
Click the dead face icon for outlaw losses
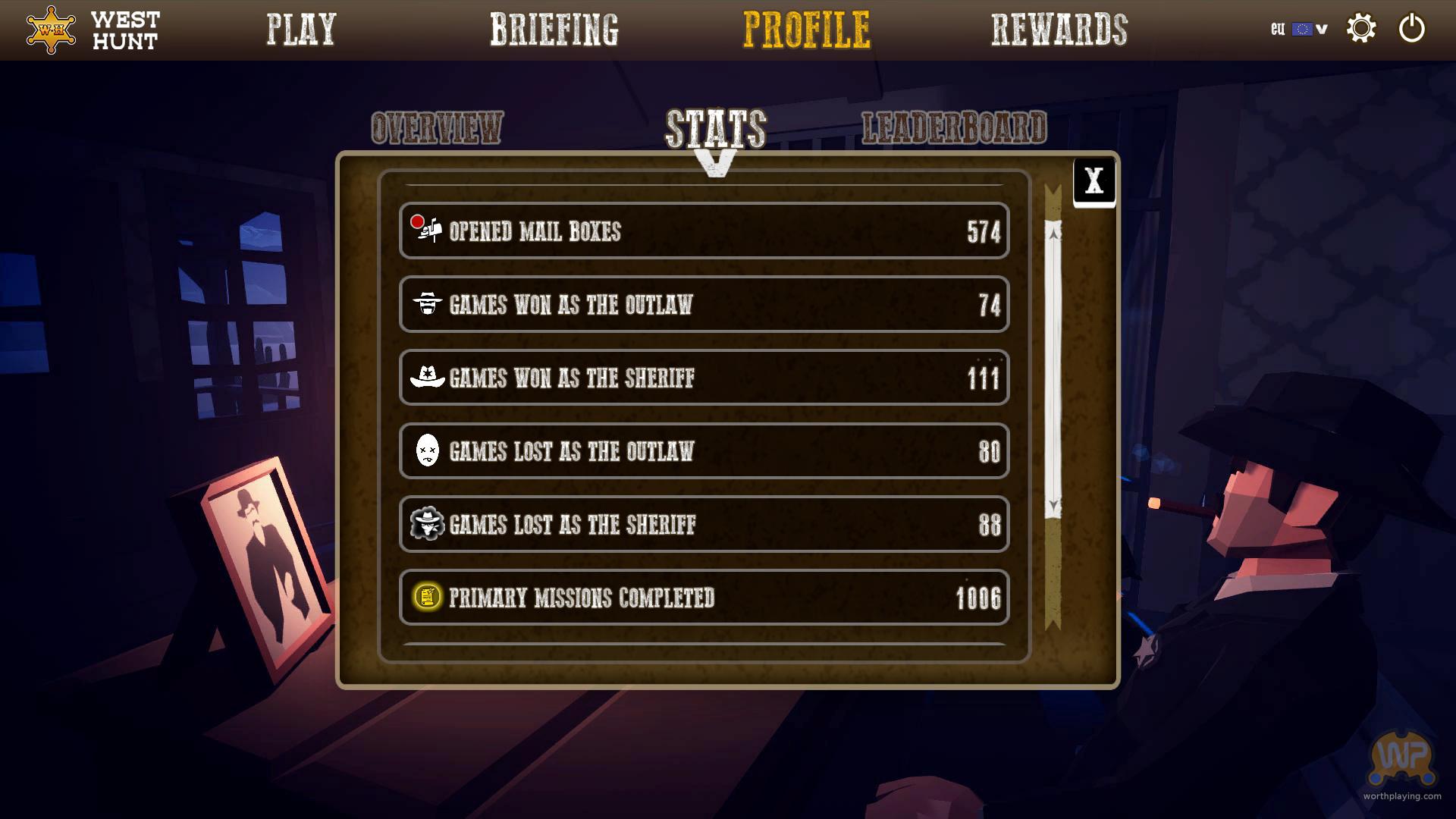coord(427,450)
